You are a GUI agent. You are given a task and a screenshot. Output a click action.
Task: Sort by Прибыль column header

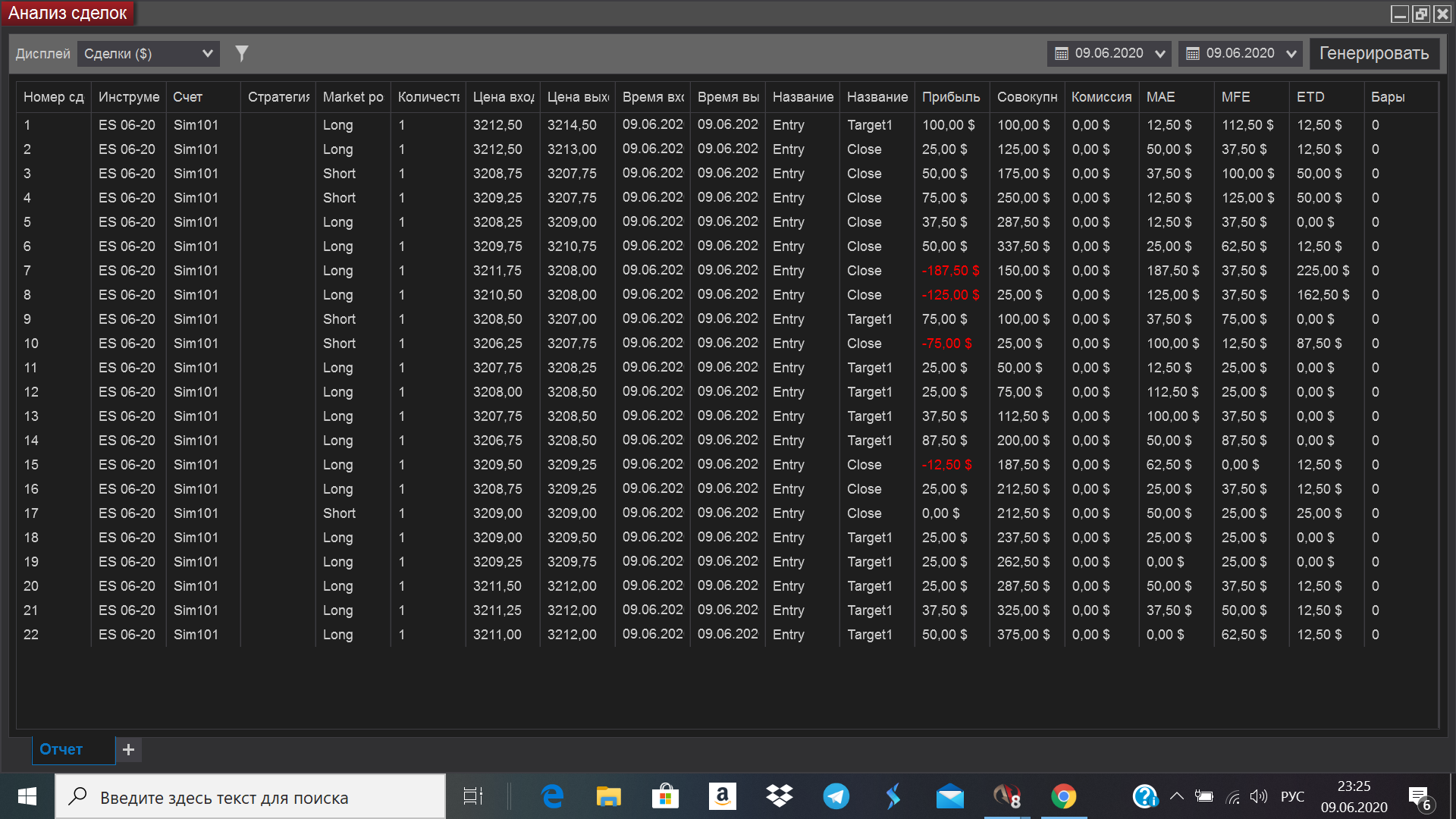951,97
